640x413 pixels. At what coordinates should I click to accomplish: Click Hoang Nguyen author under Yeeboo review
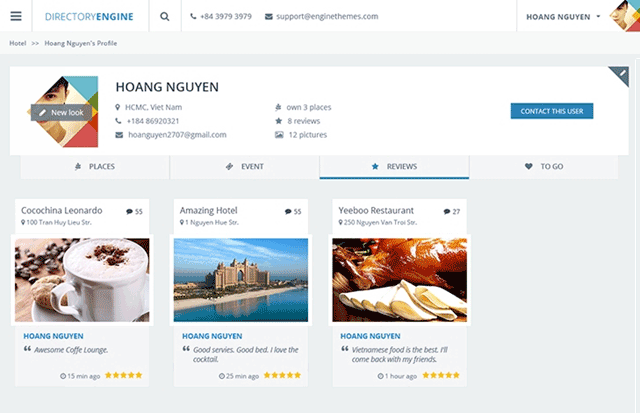(x=370, y=336)
